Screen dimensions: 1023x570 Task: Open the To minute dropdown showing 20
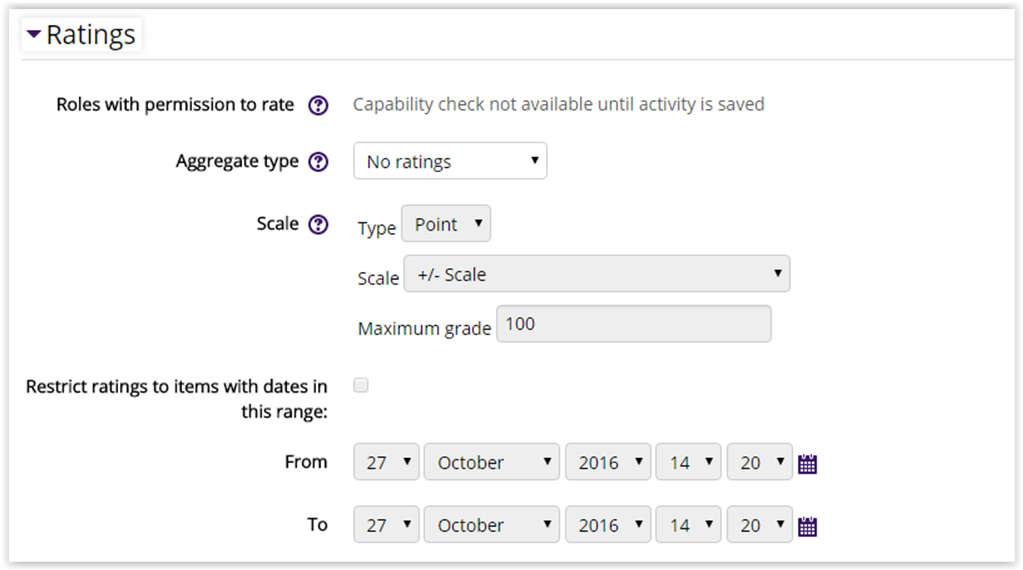760,525
